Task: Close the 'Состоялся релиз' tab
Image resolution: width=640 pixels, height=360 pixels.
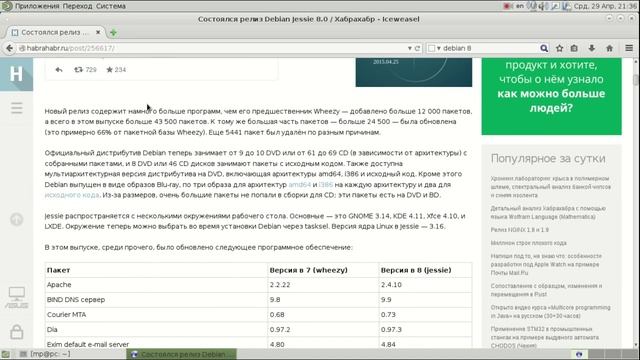Action: tap(98, 32)
